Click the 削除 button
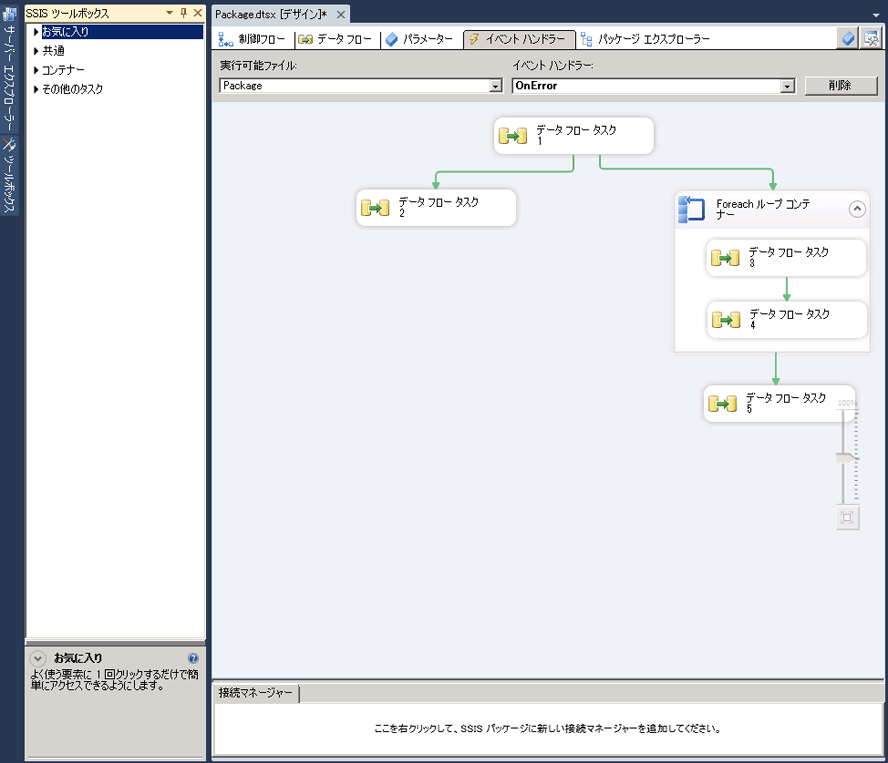Screen dimensions: 888x763 [840, 86]
